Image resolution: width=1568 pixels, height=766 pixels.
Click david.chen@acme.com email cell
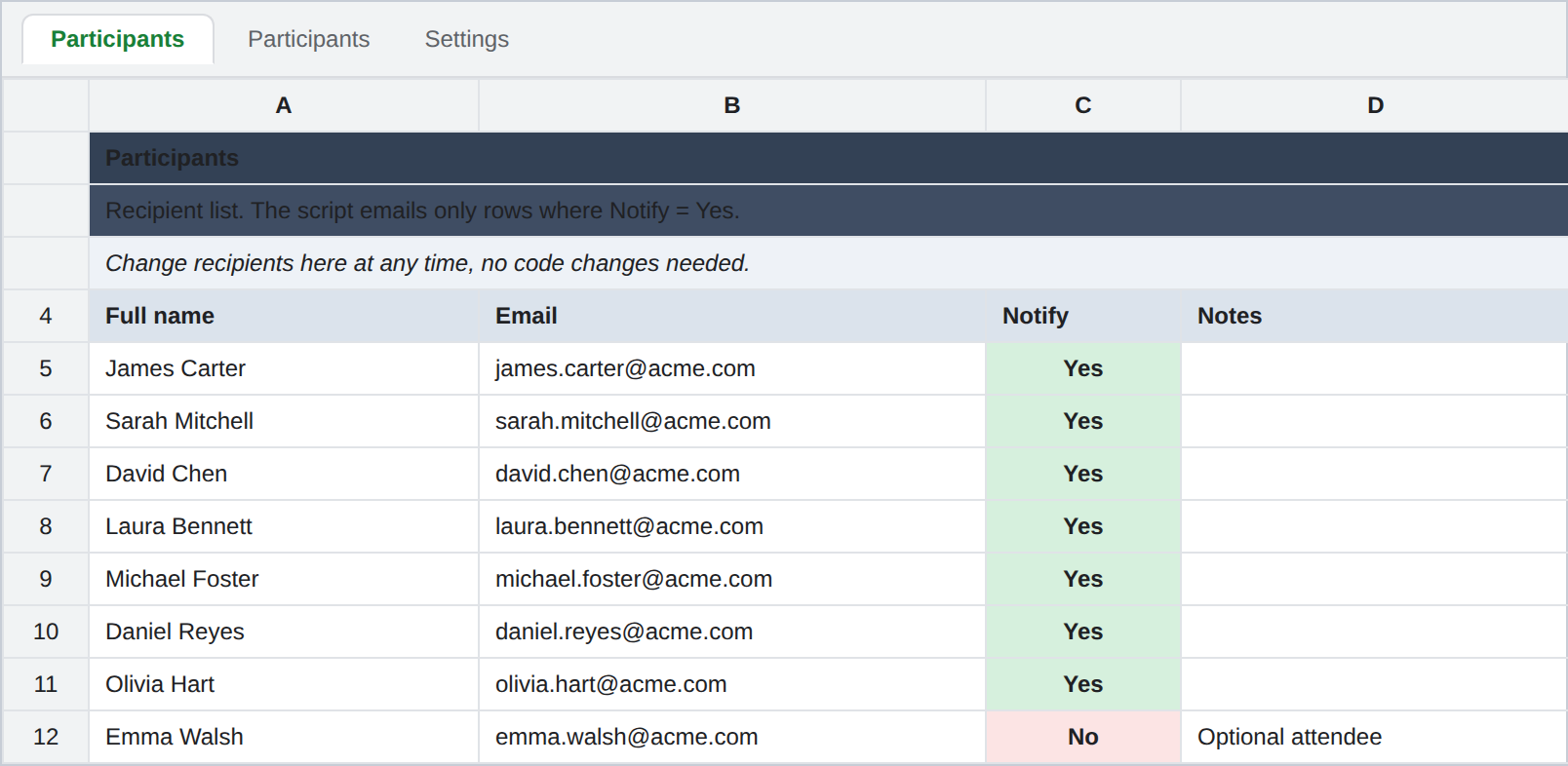click(732, 474)
